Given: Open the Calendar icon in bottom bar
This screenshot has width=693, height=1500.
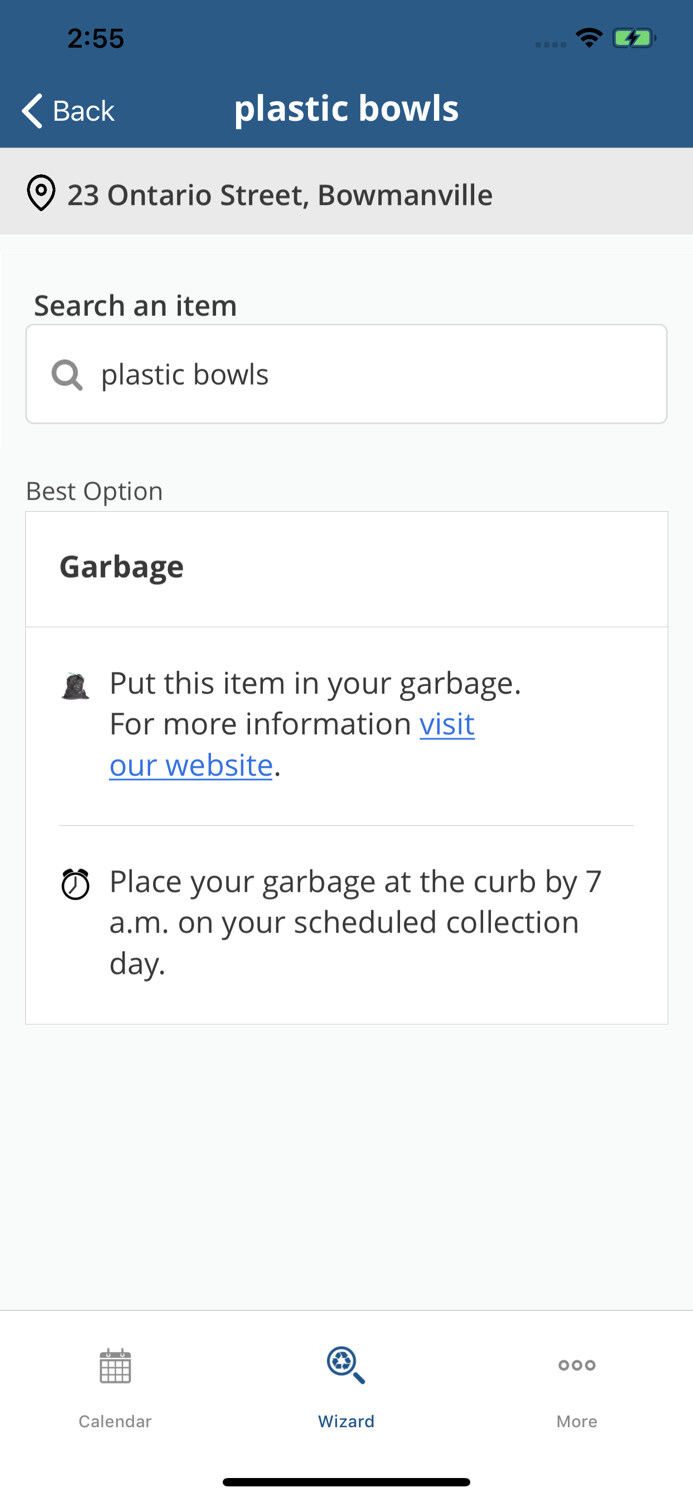Looking at the screenshot, I should (x=115, y=1365).
